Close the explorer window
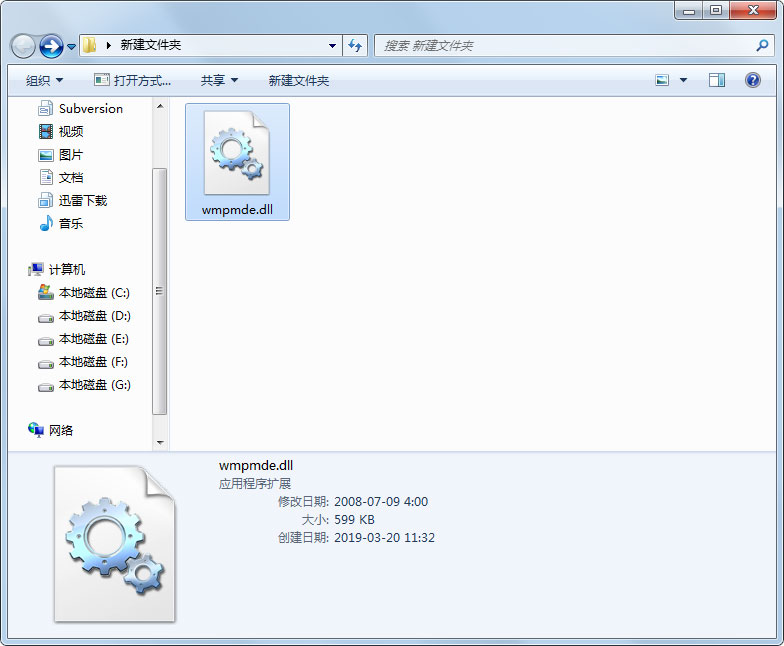Image resolution: width=784 pixels, height=646 pixels. click(753, 10)
